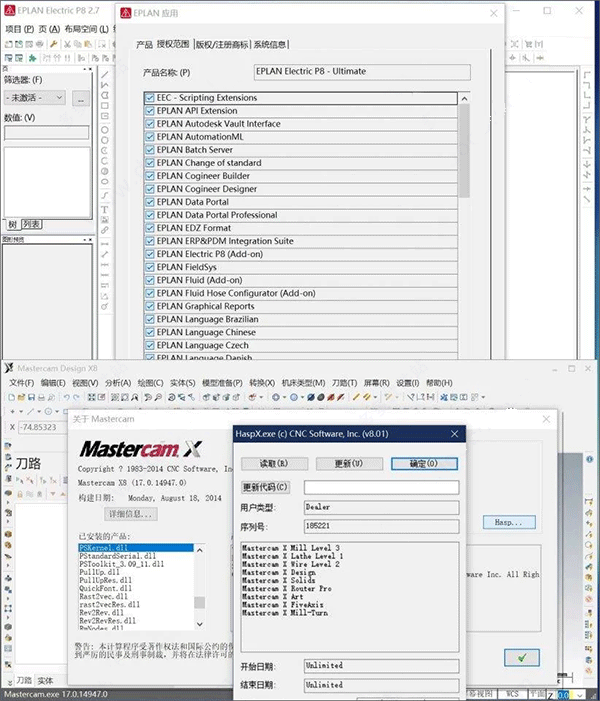Uncheck EPLAN API Extension checkbox
Image resolution: width=600 pixels, height=701 pixels.
coord(150,111)
